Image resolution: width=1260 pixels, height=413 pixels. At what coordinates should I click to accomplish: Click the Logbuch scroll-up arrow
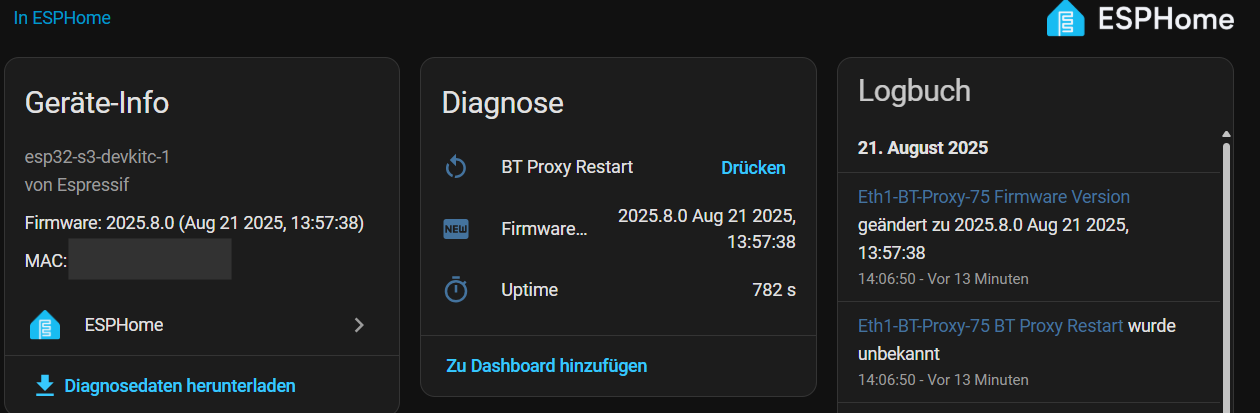[1226, 134]
